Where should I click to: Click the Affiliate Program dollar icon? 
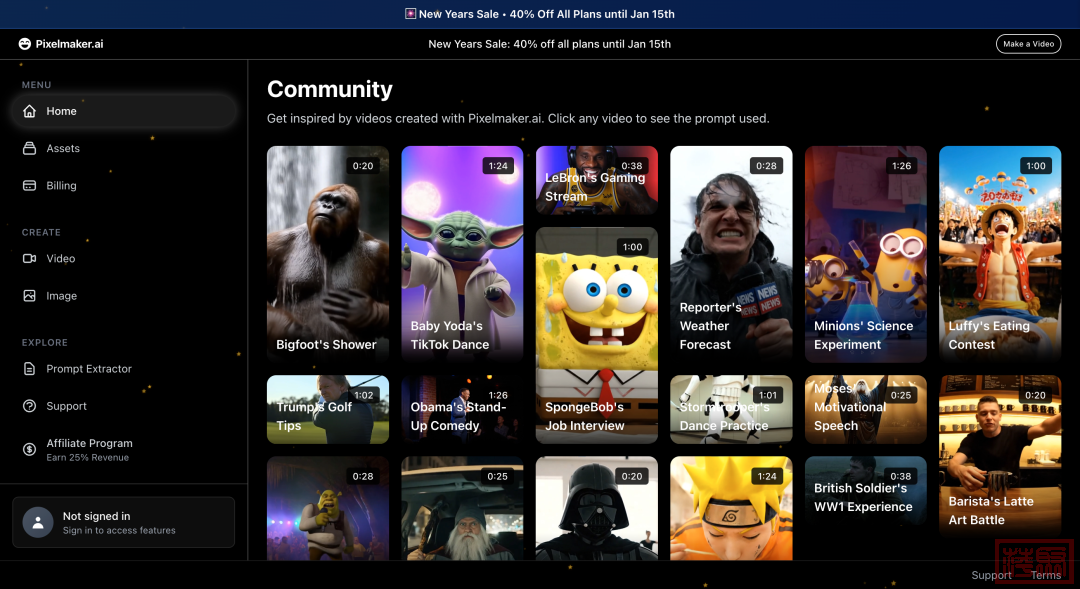click(30, 450)
